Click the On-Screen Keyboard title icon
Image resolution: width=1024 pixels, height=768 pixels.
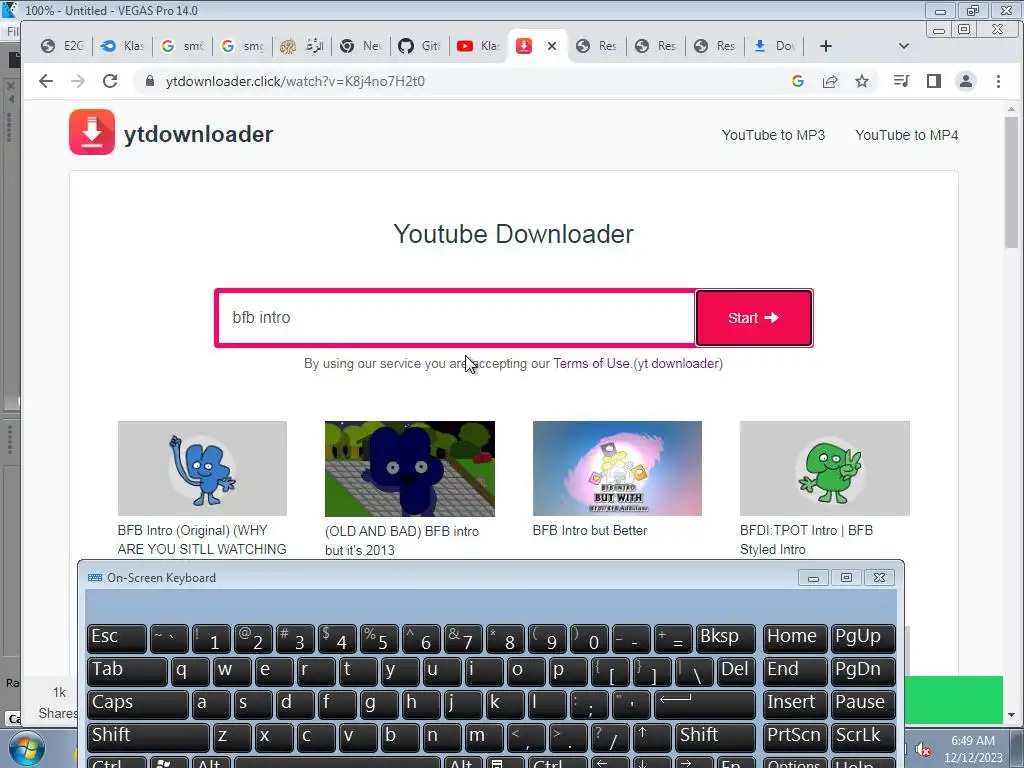pos(95,577)
